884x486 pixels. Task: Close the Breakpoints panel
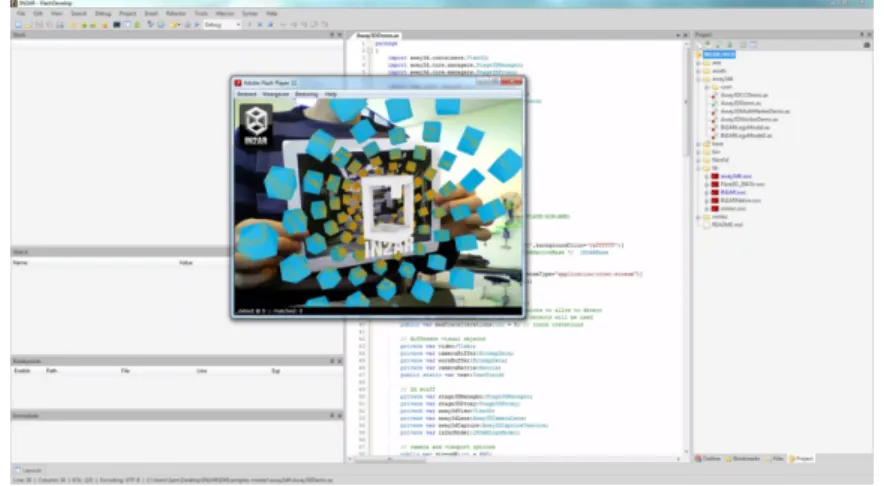tap(339, 361)
